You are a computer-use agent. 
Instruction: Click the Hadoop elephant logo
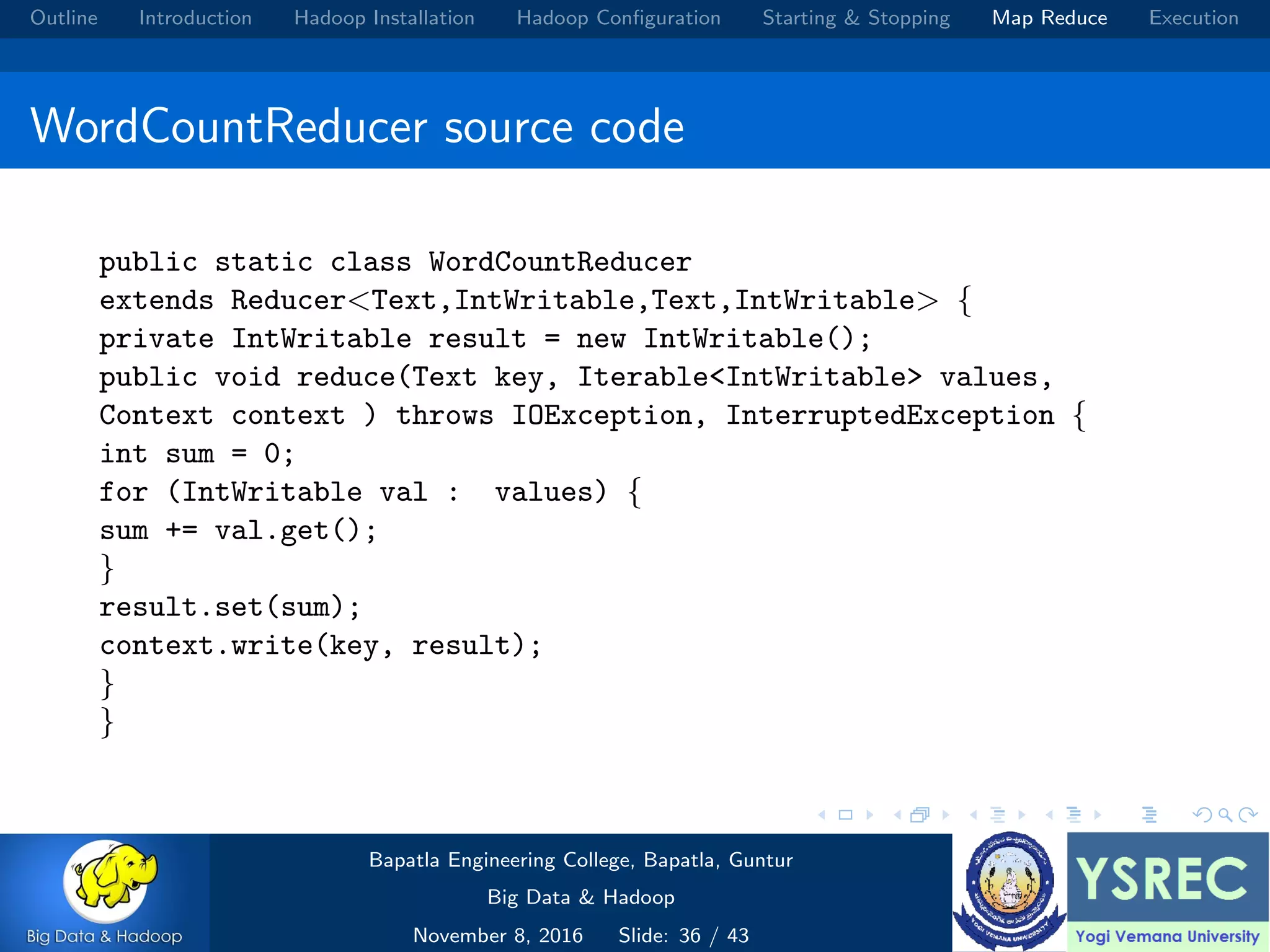[111, 881]
